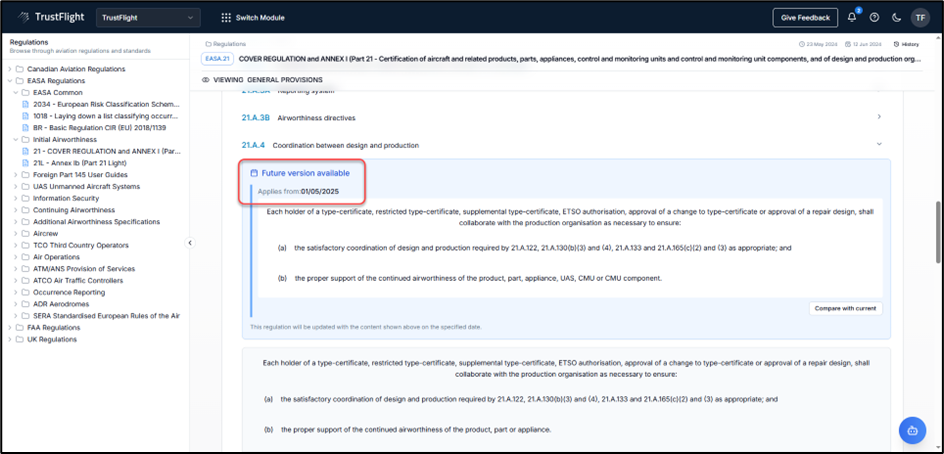Click the vertical scrollbar on the right
The image size is (944, 454).
(x=937, y=230)
